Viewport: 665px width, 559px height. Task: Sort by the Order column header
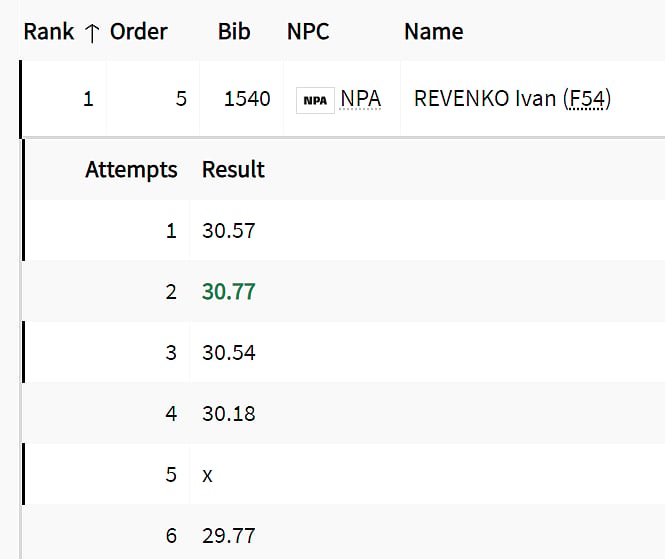(x=139, y=32)
